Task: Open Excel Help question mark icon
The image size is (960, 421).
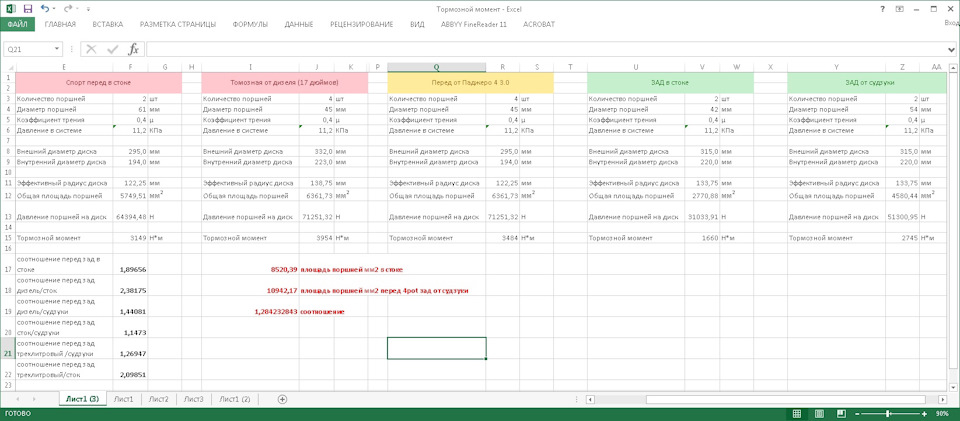Action: coord(882,8)
